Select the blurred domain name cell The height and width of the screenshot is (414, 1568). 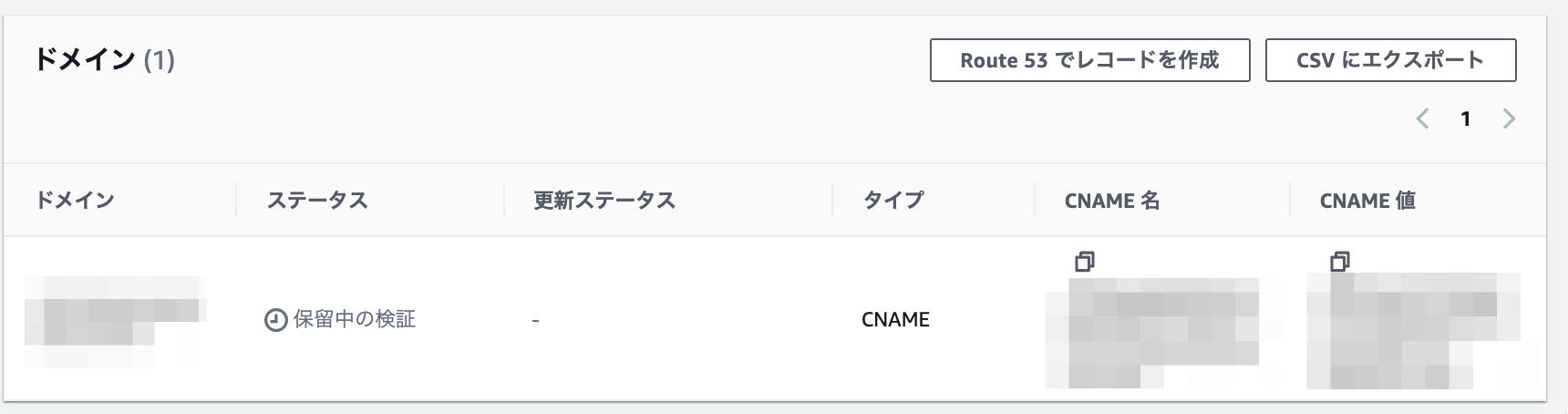pos(116,320)
